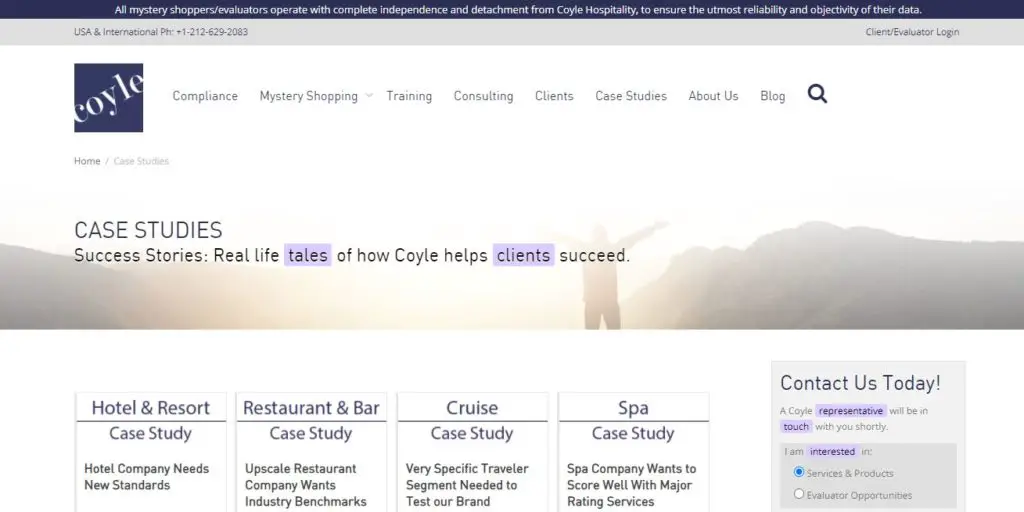Click the Coyle logo
This screenshot has height=512, width=1024.
[x=108, y=98]
